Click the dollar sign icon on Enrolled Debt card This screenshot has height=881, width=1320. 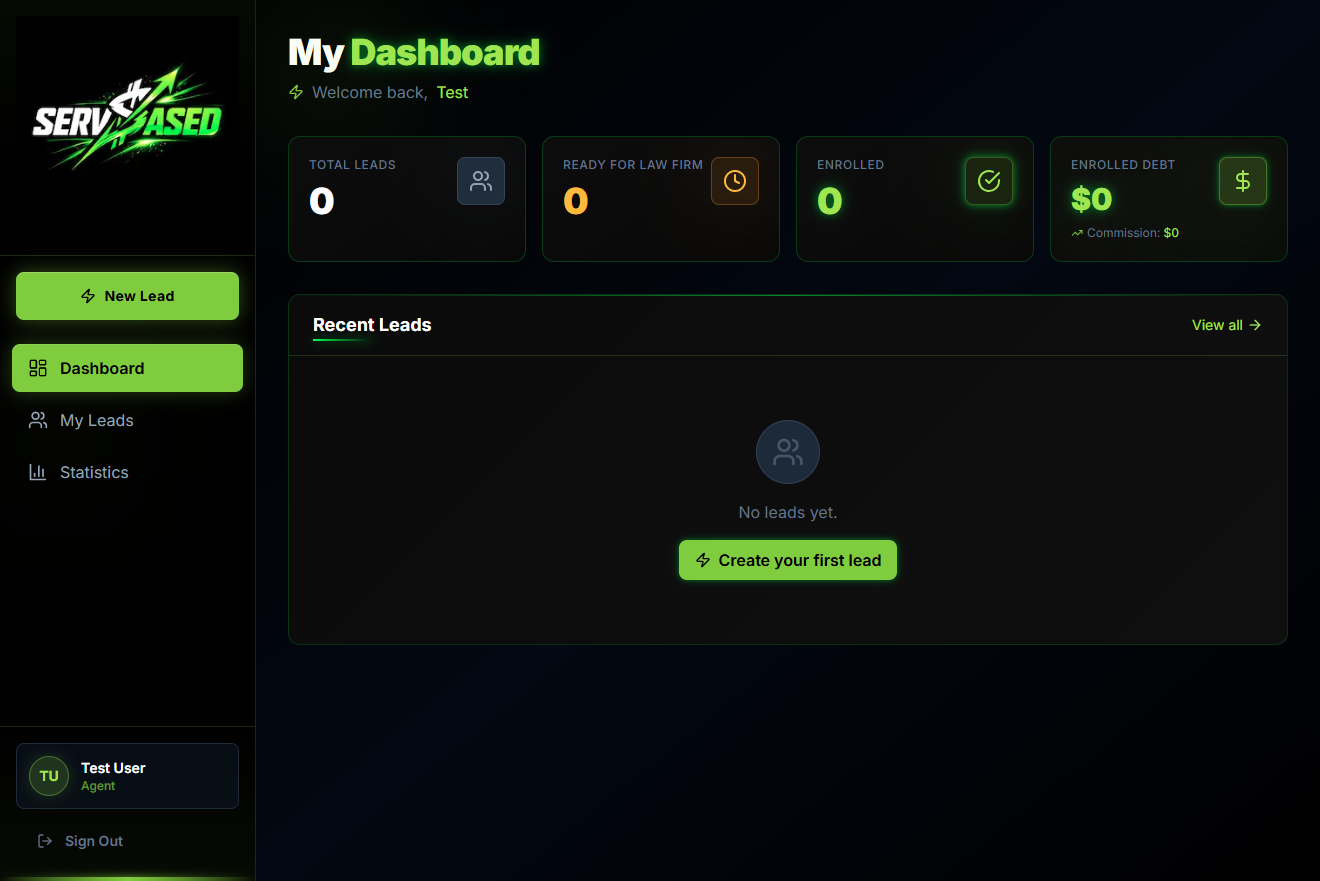coord(1243,181)
